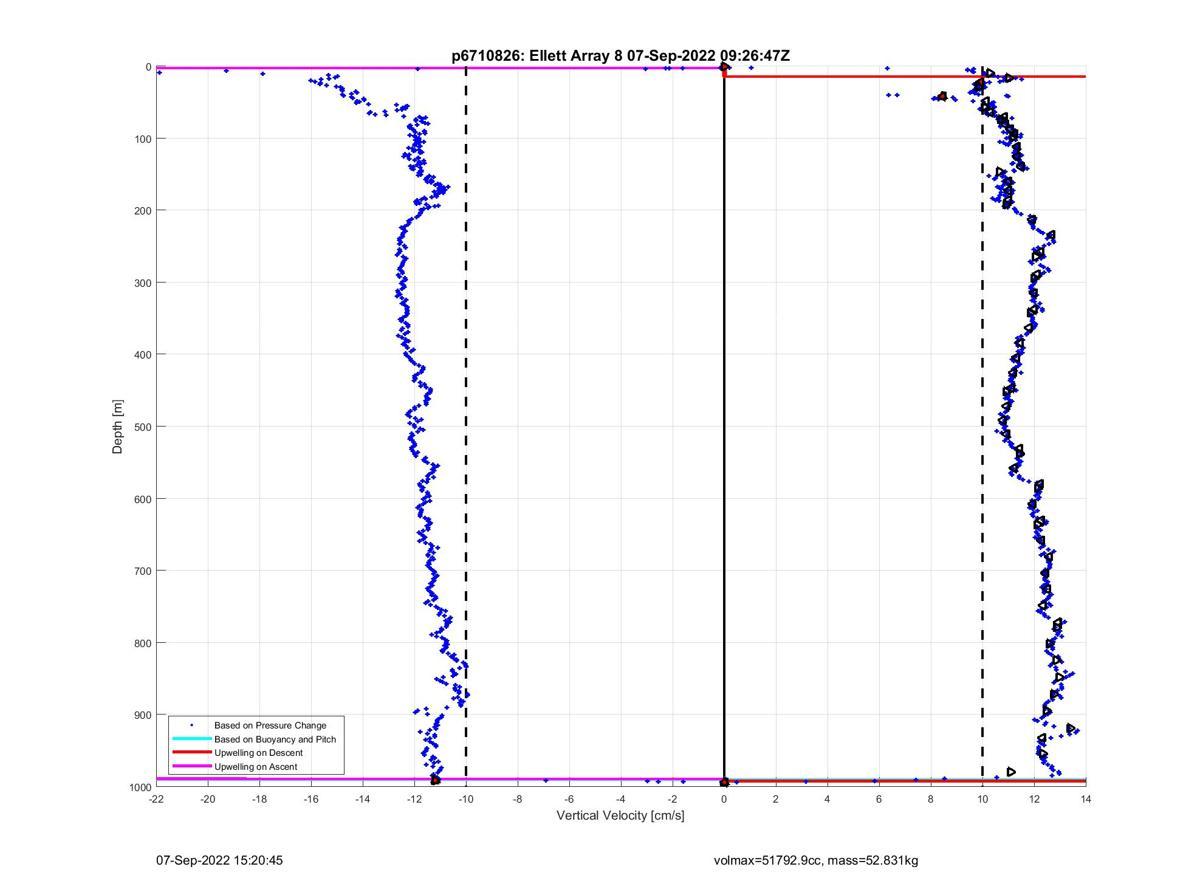This screenshot has width=1200, height=885.
Task: Click the plot title 'p6710826: Ellett Array 8'
Action: [x=538, y=56]
